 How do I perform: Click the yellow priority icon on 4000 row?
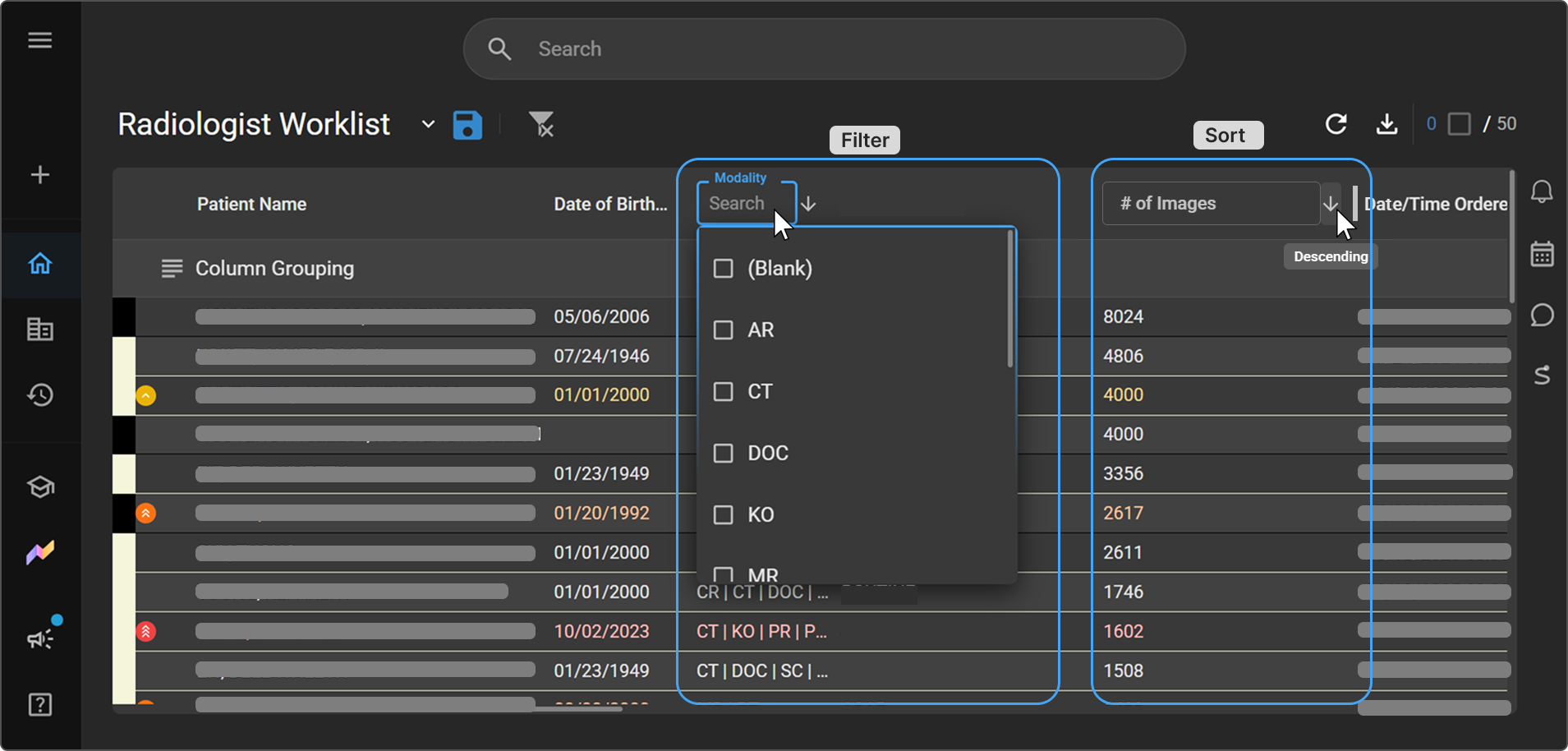point(145,396)
